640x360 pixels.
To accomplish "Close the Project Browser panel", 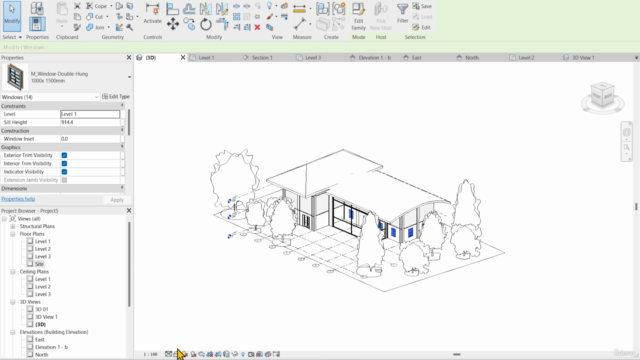I will click(x=129, y=211).
